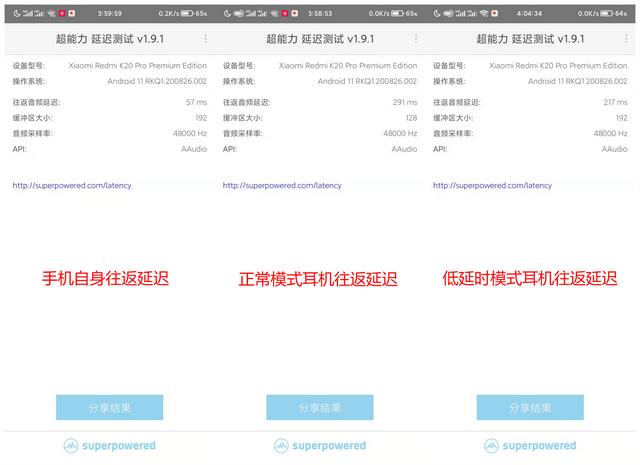Select Android 11 RKQ1.200826.002 in right screenshot

[x=578, y=81]
